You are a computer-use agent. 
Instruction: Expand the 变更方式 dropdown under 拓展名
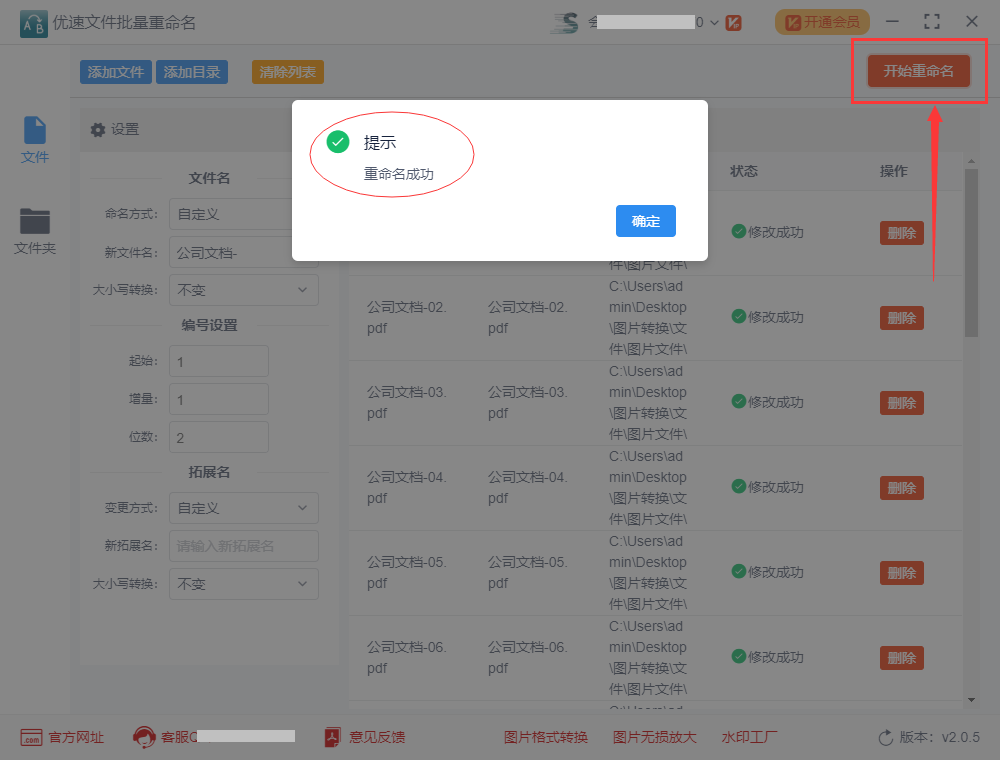pyautogui.click(x=243, y=508)
